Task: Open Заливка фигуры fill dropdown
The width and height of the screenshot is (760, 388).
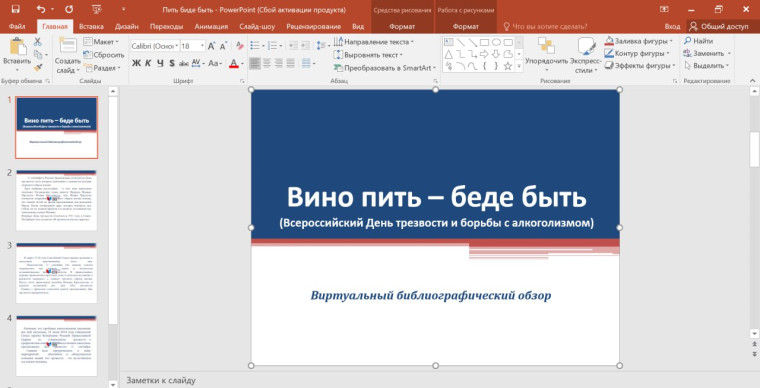Action: pos(639,41)
